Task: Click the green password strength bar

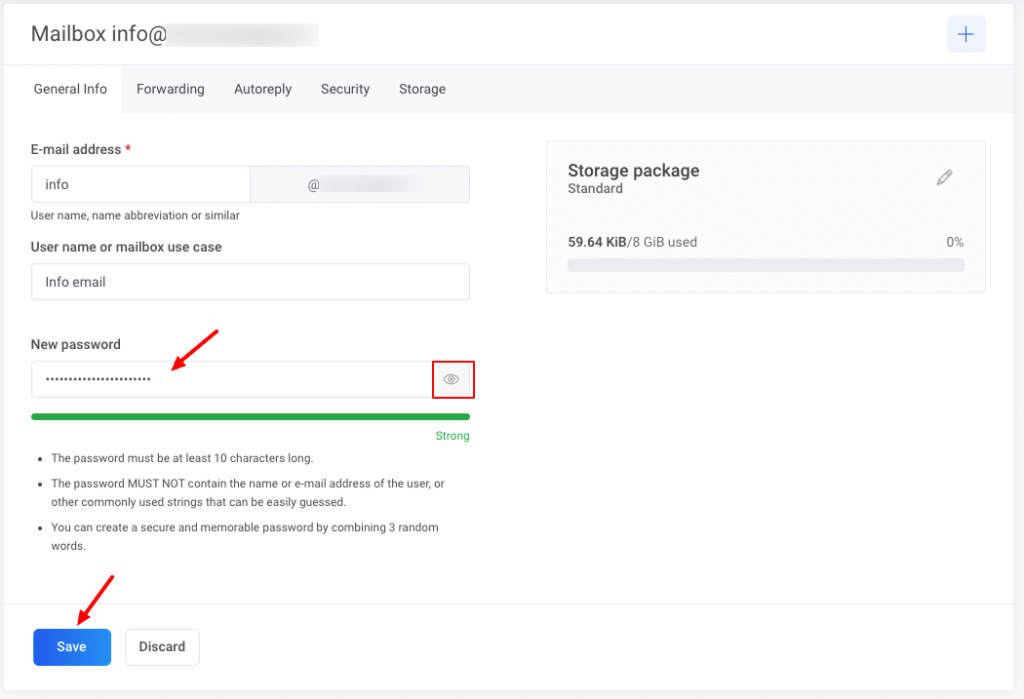Action: [x=250, y=416]
